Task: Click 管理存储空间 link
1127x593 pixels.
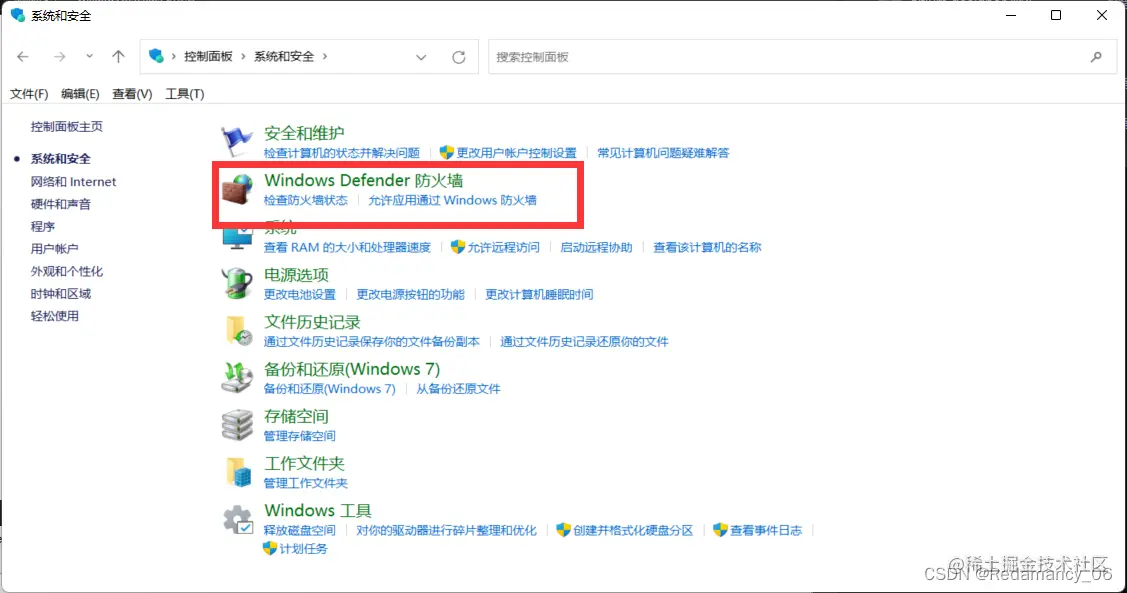Action: 300,436
